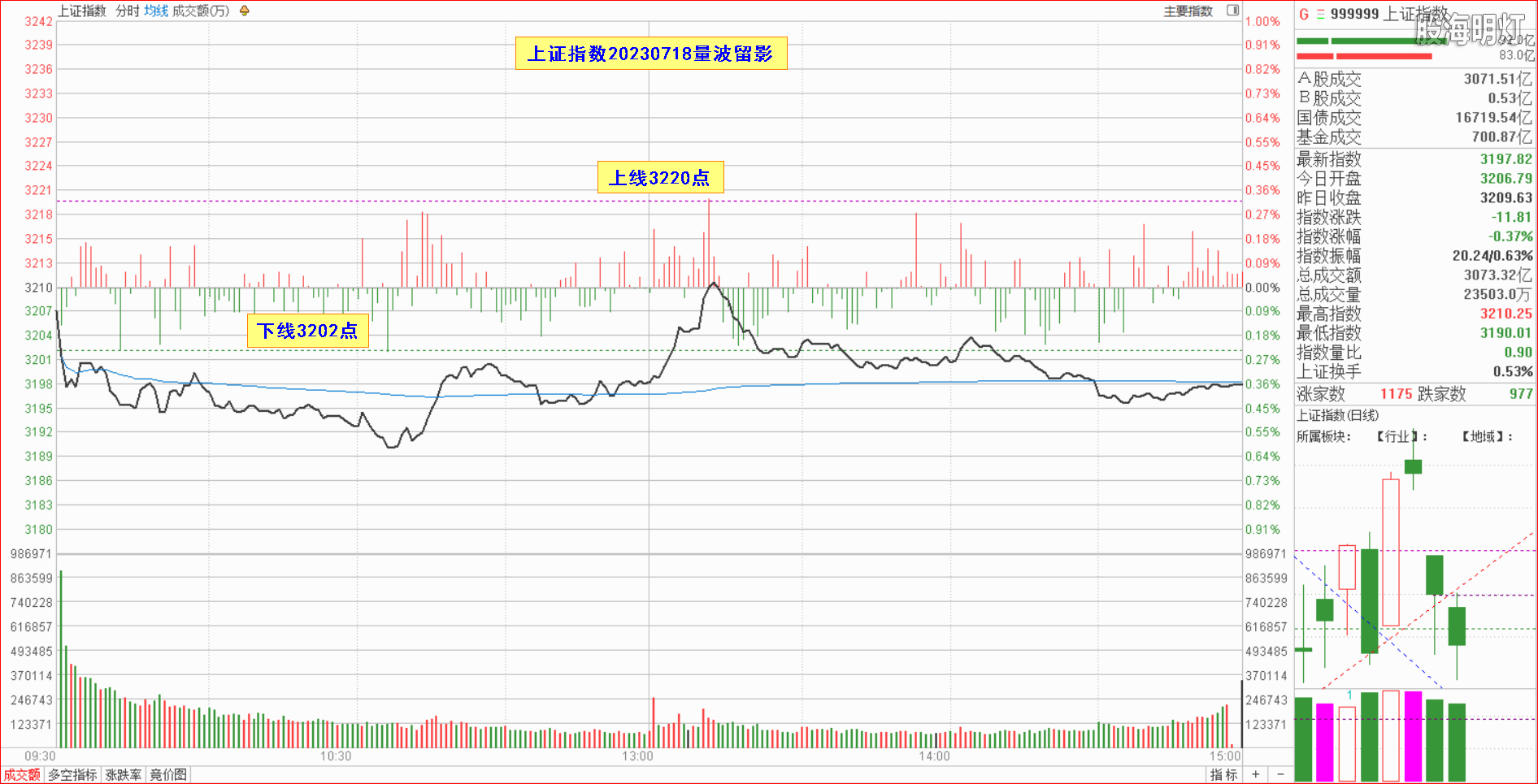Select 均线 average line label
This screenshot has width=1538, height=784.
[156, 11]
